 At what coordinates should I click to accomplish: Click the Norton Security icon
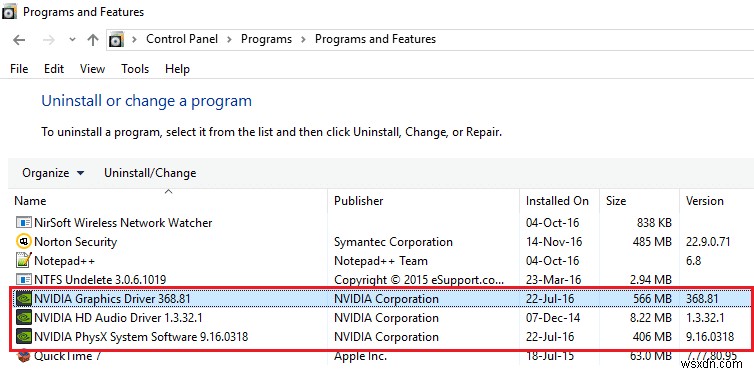[x=24, y=241]
